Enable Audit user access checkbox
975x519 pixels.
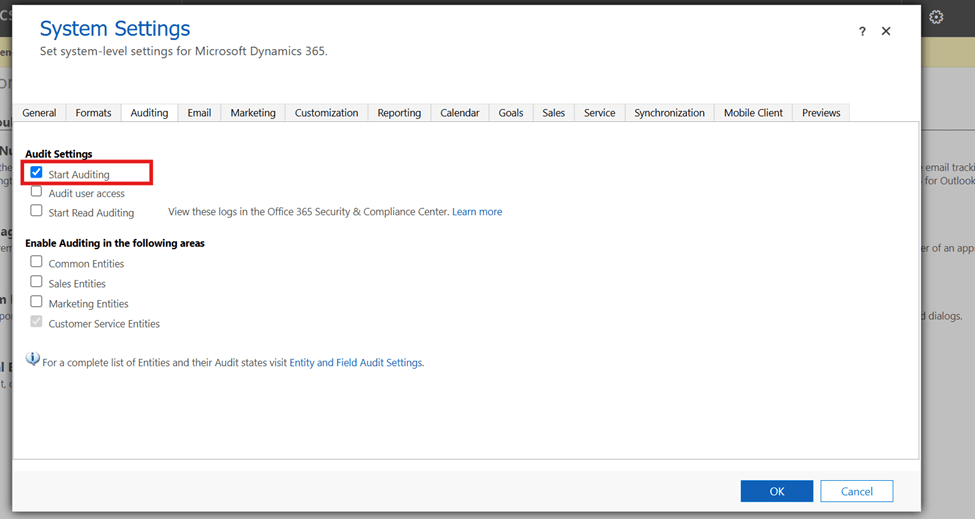[x=37, y=192]
